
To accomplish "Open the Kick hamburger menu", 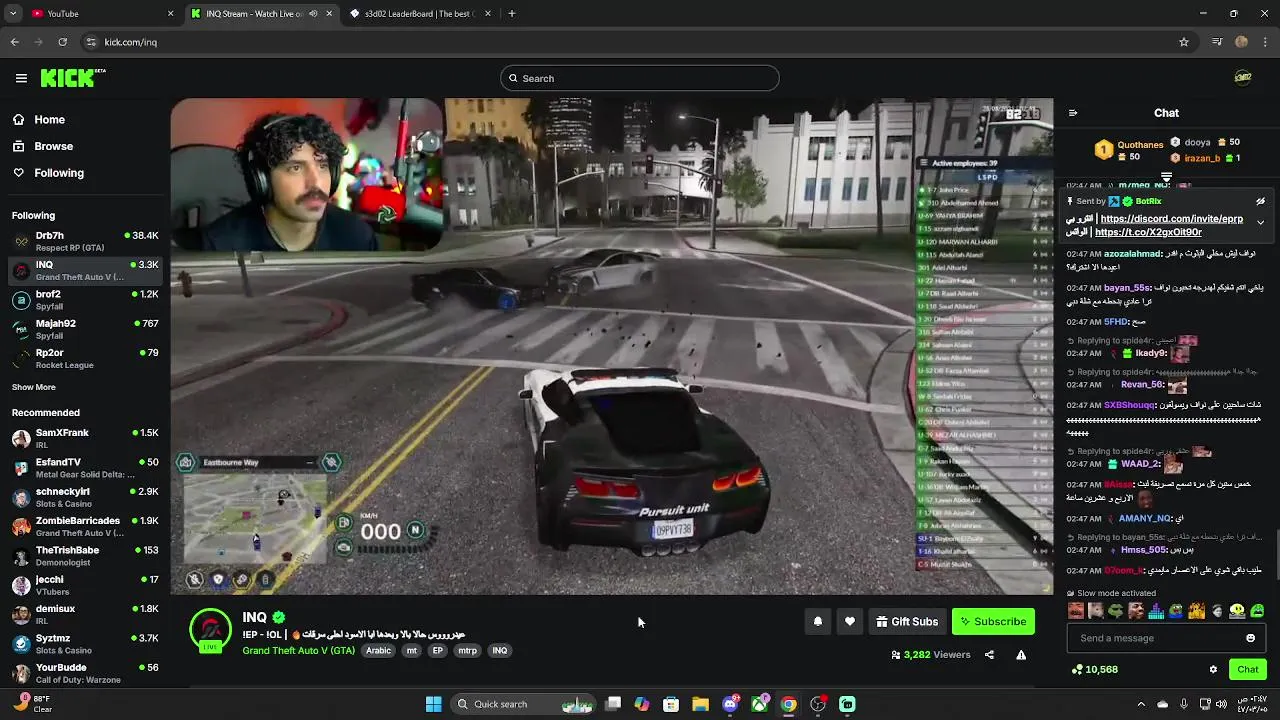I will 21,78.
